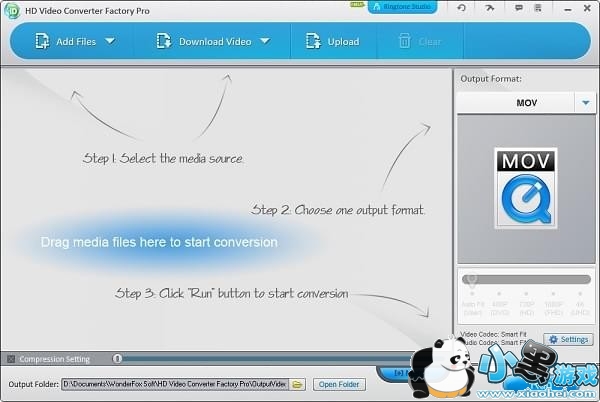
Task: Click the Open Folder button
Action: [339, 384]
